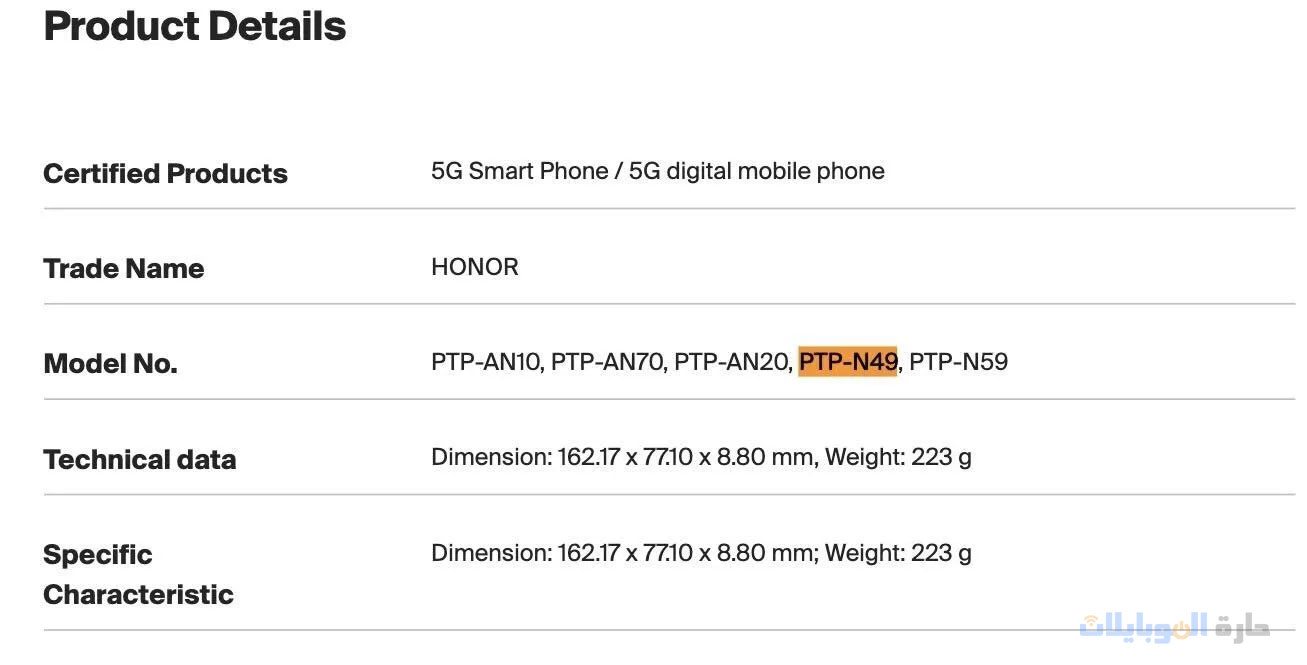
Task: Click the Trade Name row label
Action: [x=123, y=268]
